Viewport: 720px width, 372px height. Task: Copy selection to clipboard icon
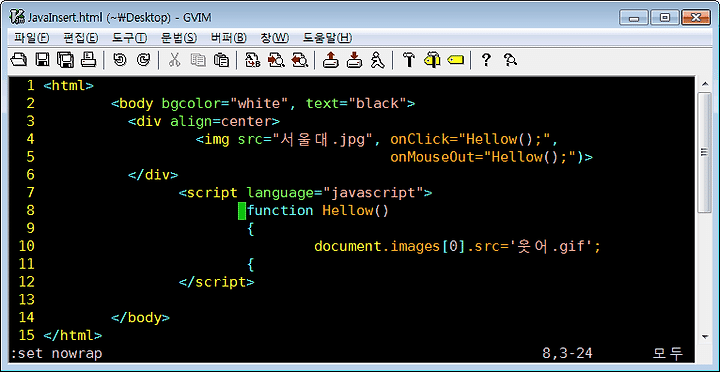coord(198,60)
